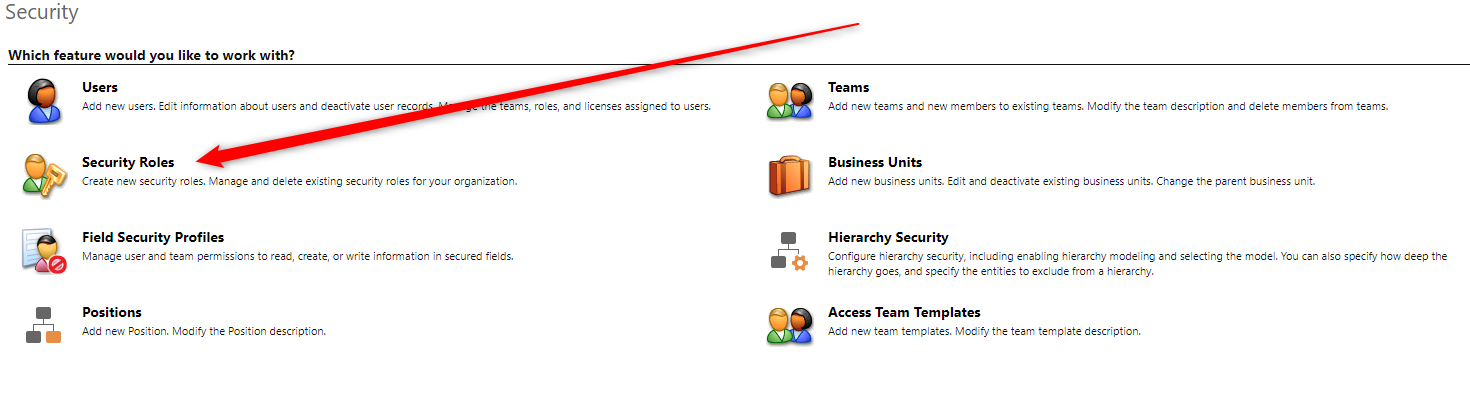Select the Positions hierarchy icon
Image resolution: width=1470 pixels, height=406 pixels.
pyautogui.click(x=43, y=325)
